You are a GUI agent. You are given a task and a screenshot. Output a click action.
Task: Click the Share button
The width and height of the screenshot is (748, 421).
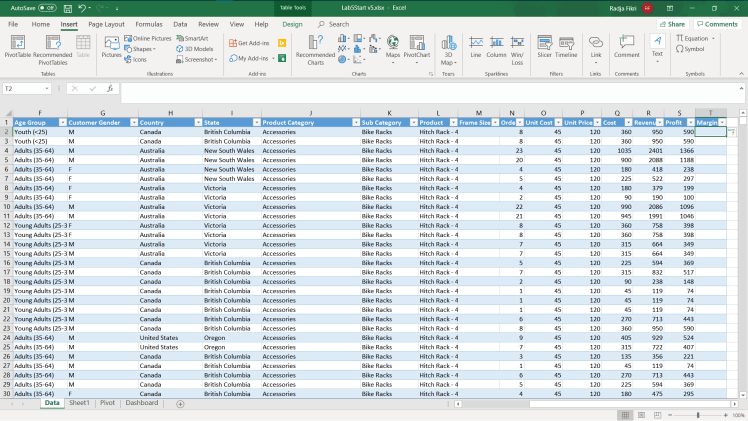[673, 24]
